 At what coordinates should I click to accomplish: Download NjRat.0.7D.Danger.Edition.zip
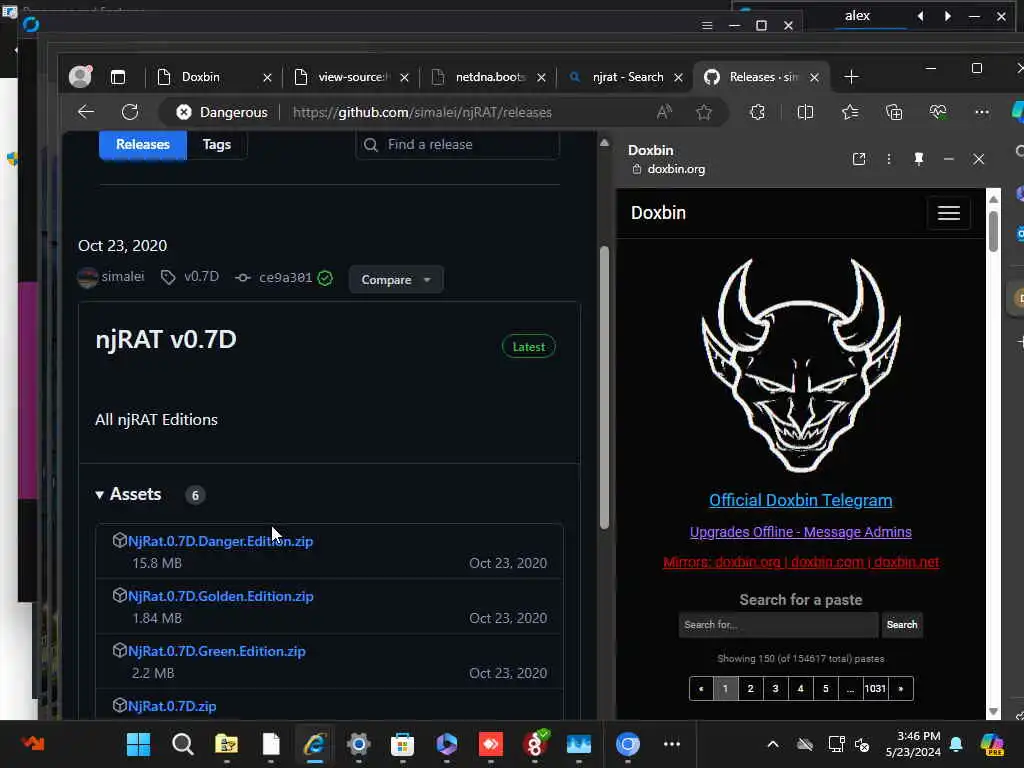pos(221,541)
